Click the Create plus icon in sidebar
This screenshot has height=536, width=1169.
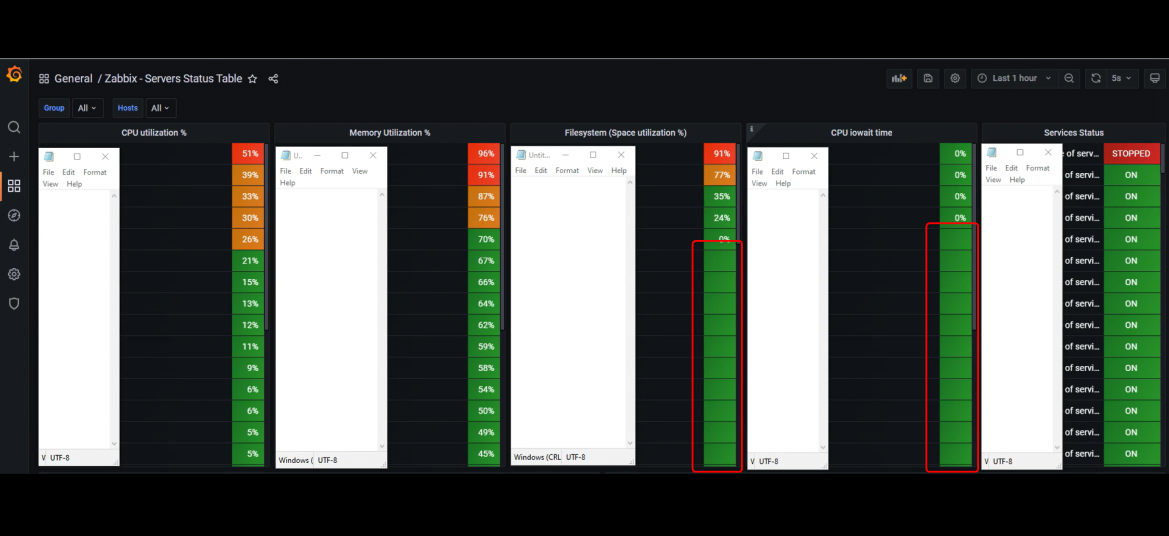(x=14, y=157)
